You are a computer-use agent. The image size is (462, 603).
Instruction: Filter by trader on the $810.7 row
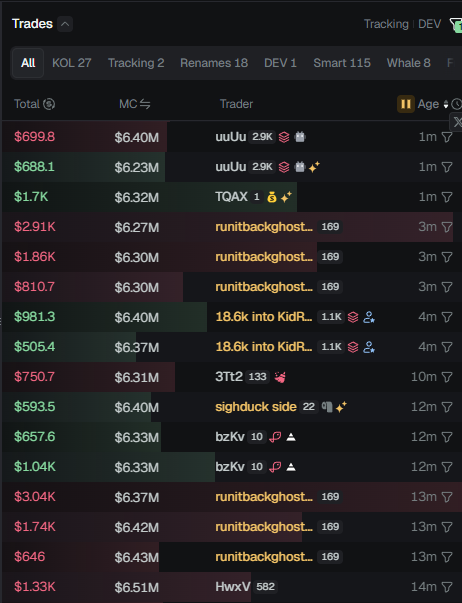click(447, 287)
